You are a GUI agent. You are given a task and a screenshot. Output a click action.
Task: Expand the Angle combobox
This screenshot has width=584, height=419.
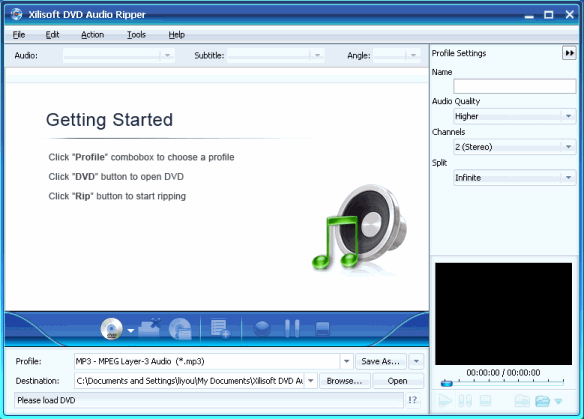(x=413, y=55)
